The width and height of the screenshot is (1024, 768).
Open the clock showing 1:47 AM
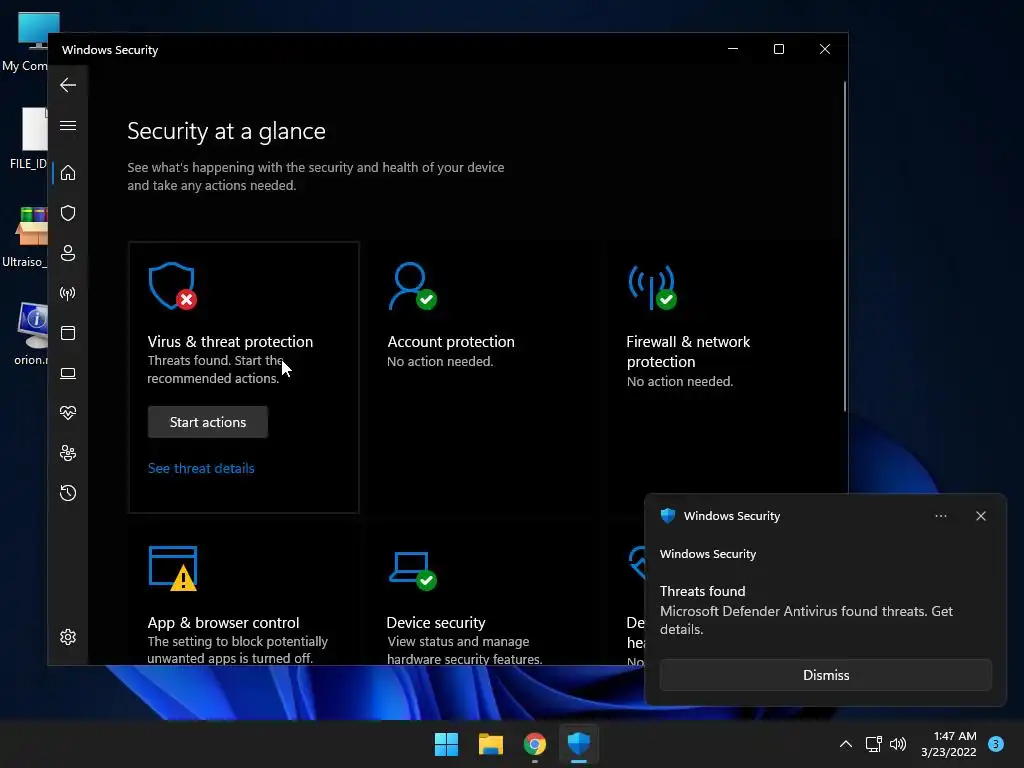coord(949,744)
